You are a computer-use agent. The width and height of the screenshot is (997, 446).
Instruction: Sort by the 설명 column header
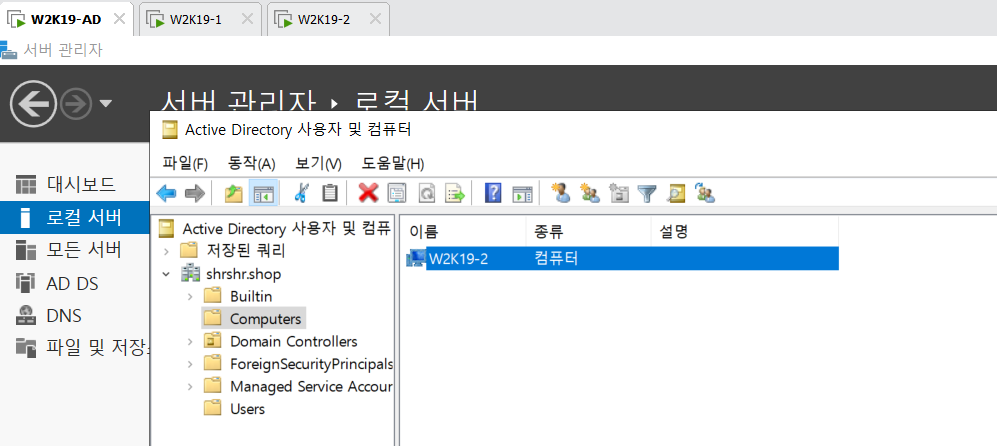pyautogui.click(x=745, y=232)
